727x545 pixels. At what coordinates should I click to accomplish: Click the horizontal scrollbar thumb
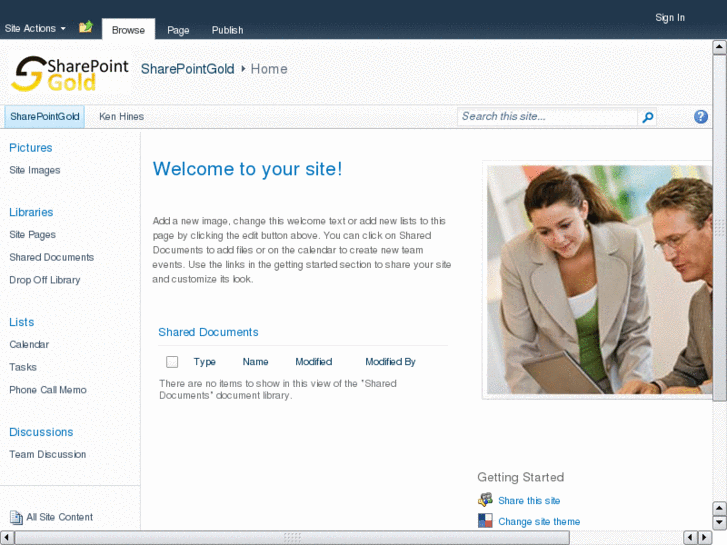[x=293, y=537]
